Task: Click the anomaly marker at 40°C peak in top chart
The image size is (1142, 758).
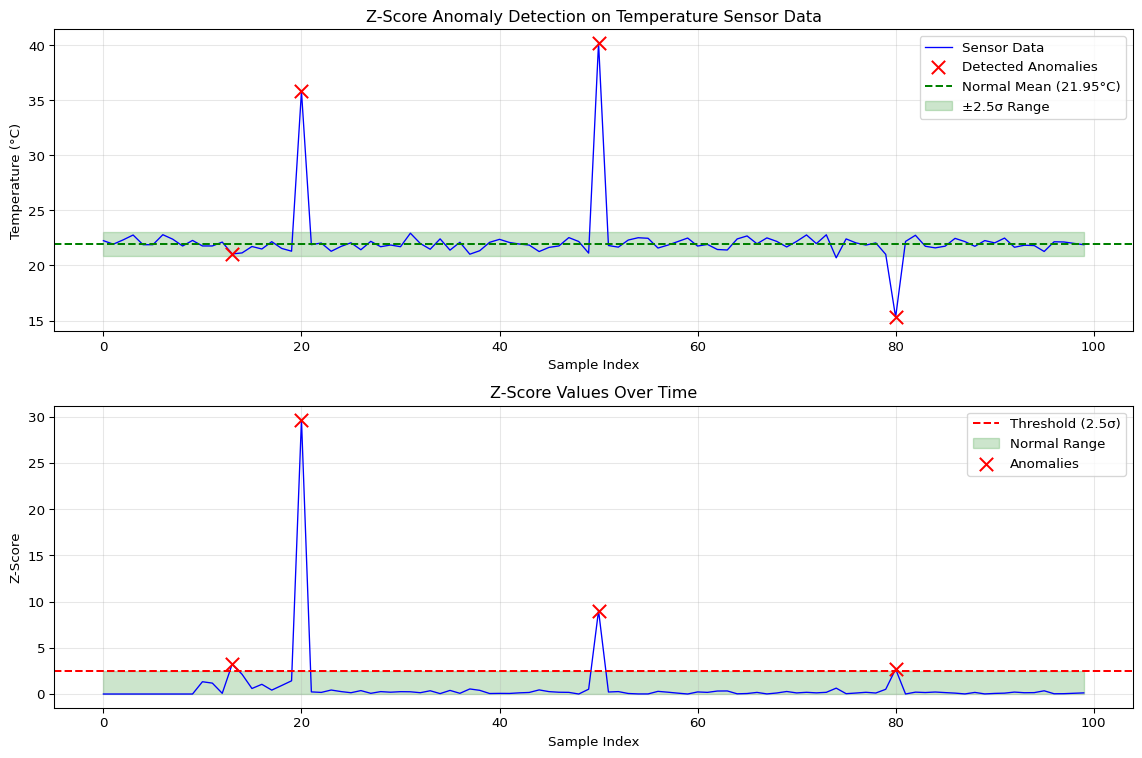Action: click(x=599, y=44)
